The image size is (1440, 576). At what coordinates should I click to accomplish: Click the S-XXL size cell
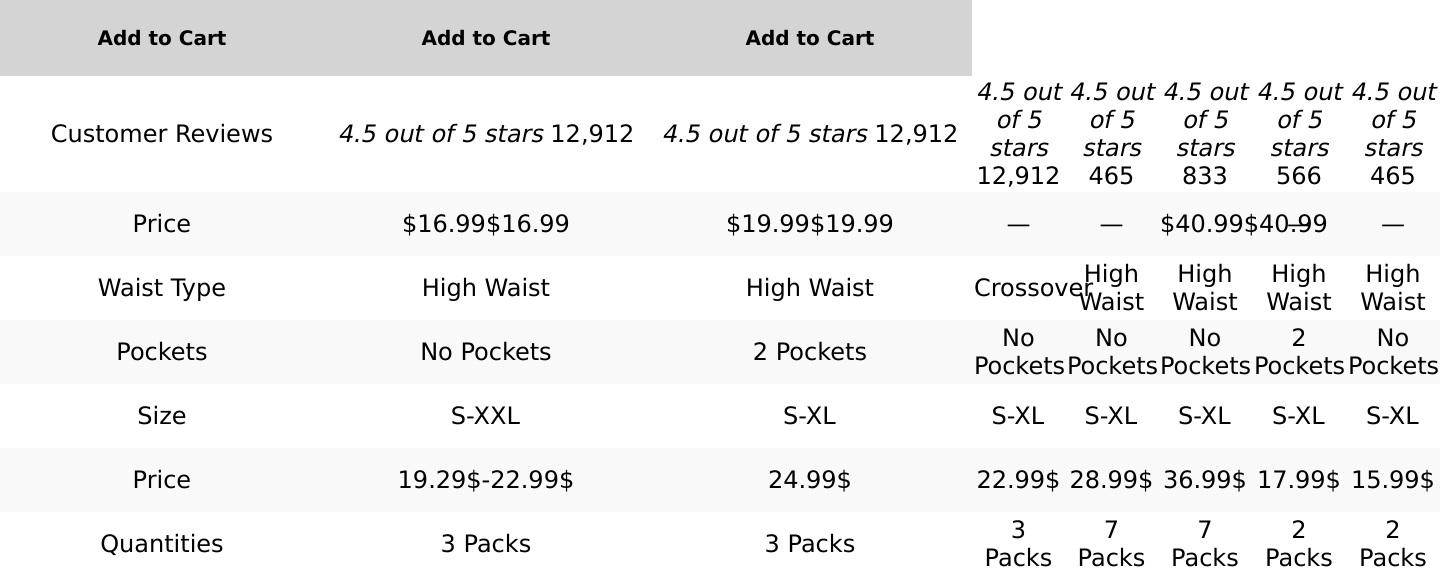[x=485, y=416]
